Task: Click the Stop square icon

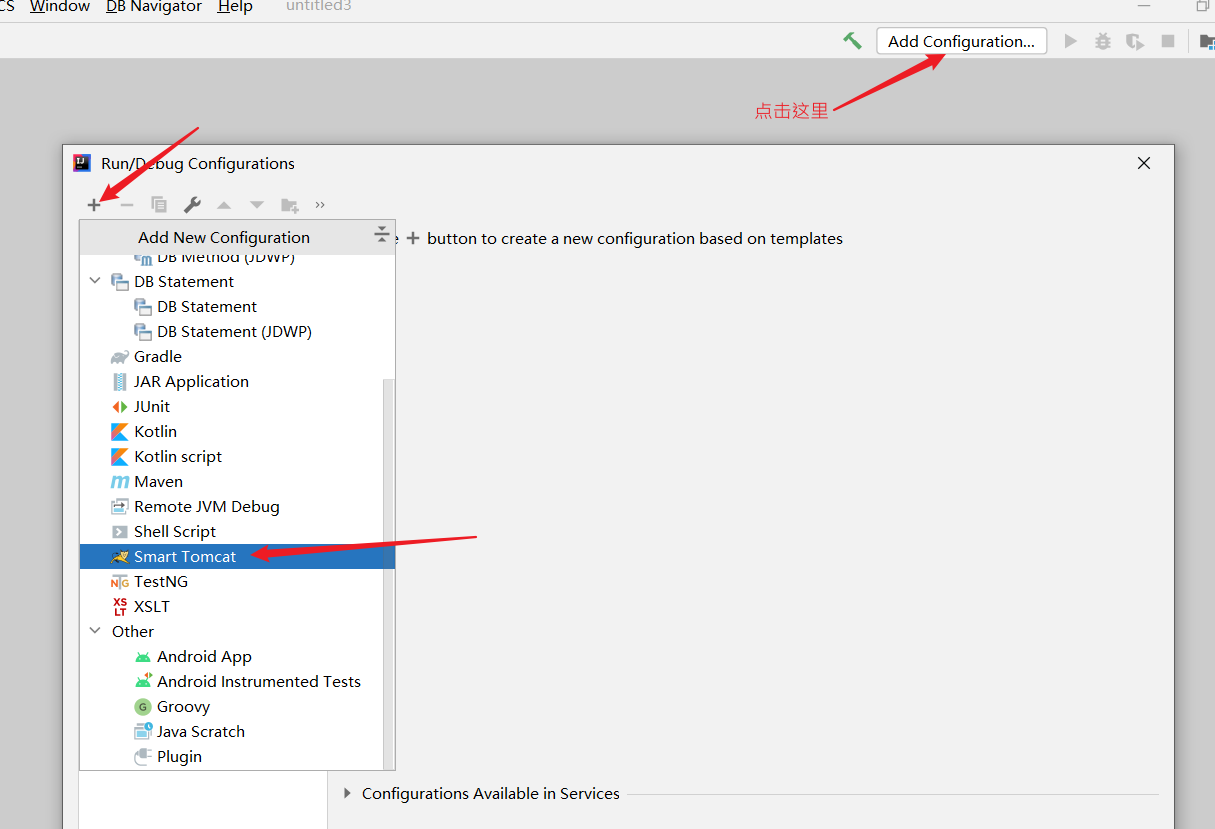Action: coord(1167,41)
